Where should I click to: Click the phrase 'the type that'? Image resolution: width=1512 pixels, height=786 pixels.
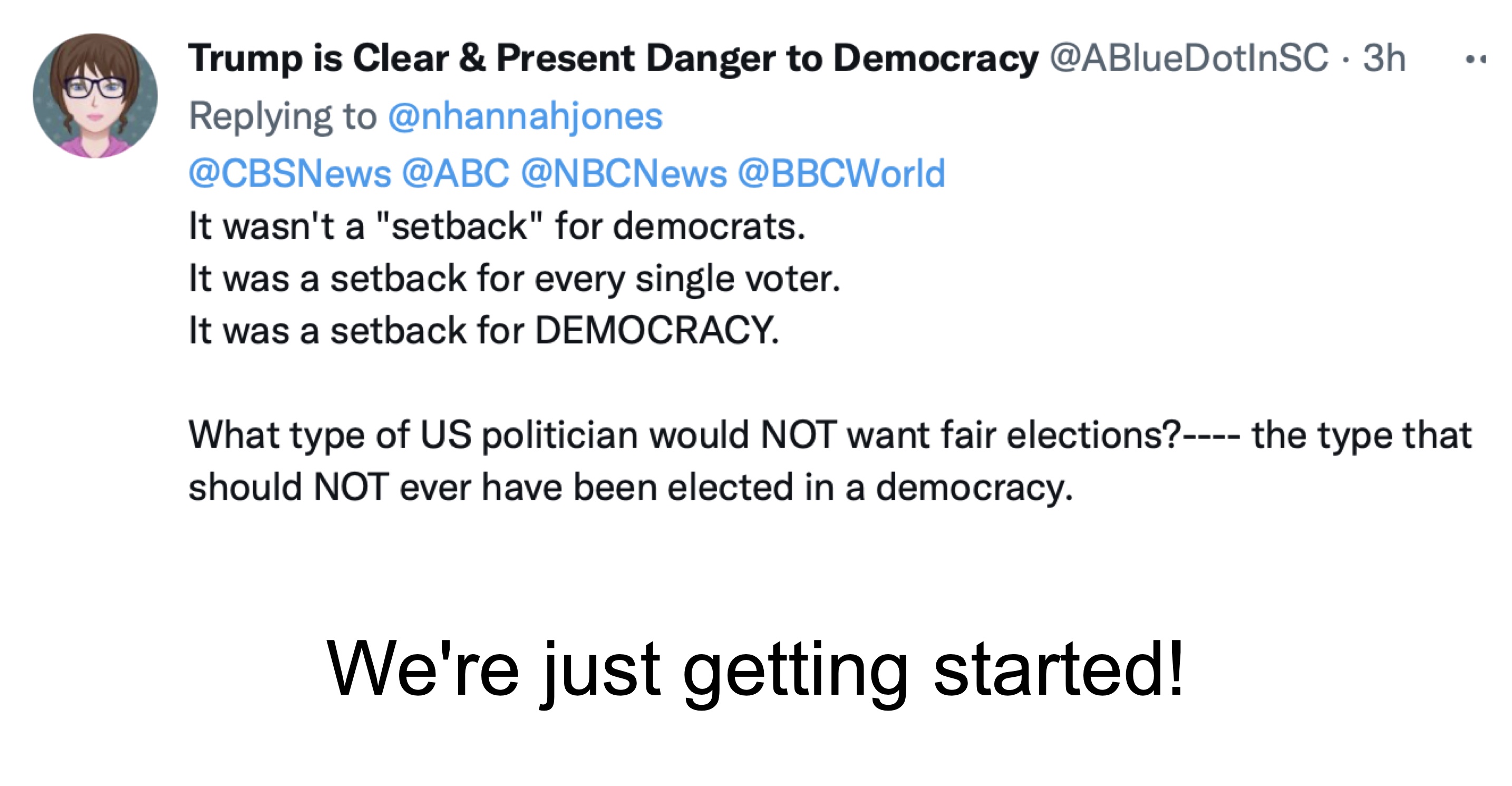tap(1361, 435)
